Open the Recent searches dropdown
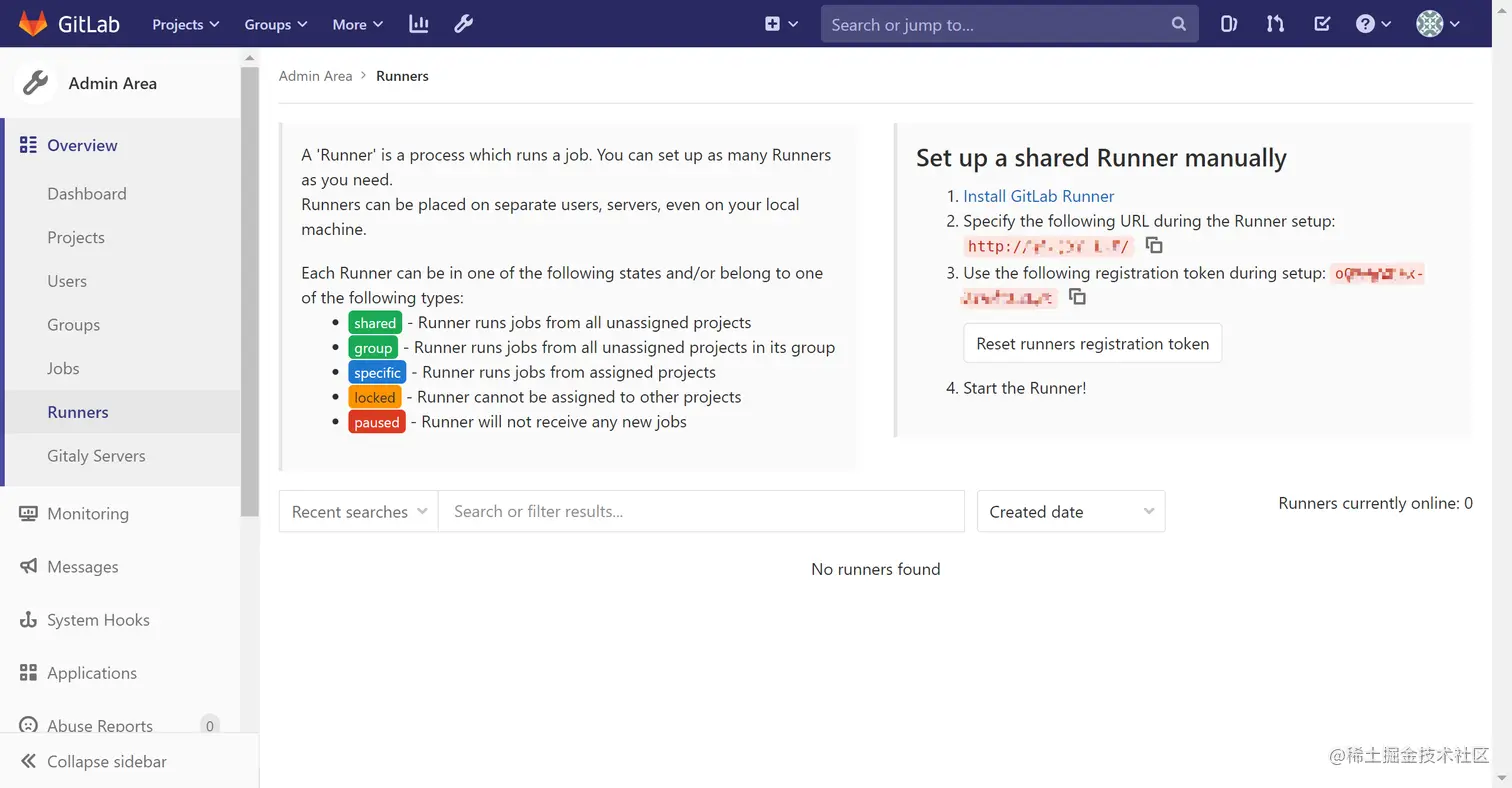 [x=359, y=511]
